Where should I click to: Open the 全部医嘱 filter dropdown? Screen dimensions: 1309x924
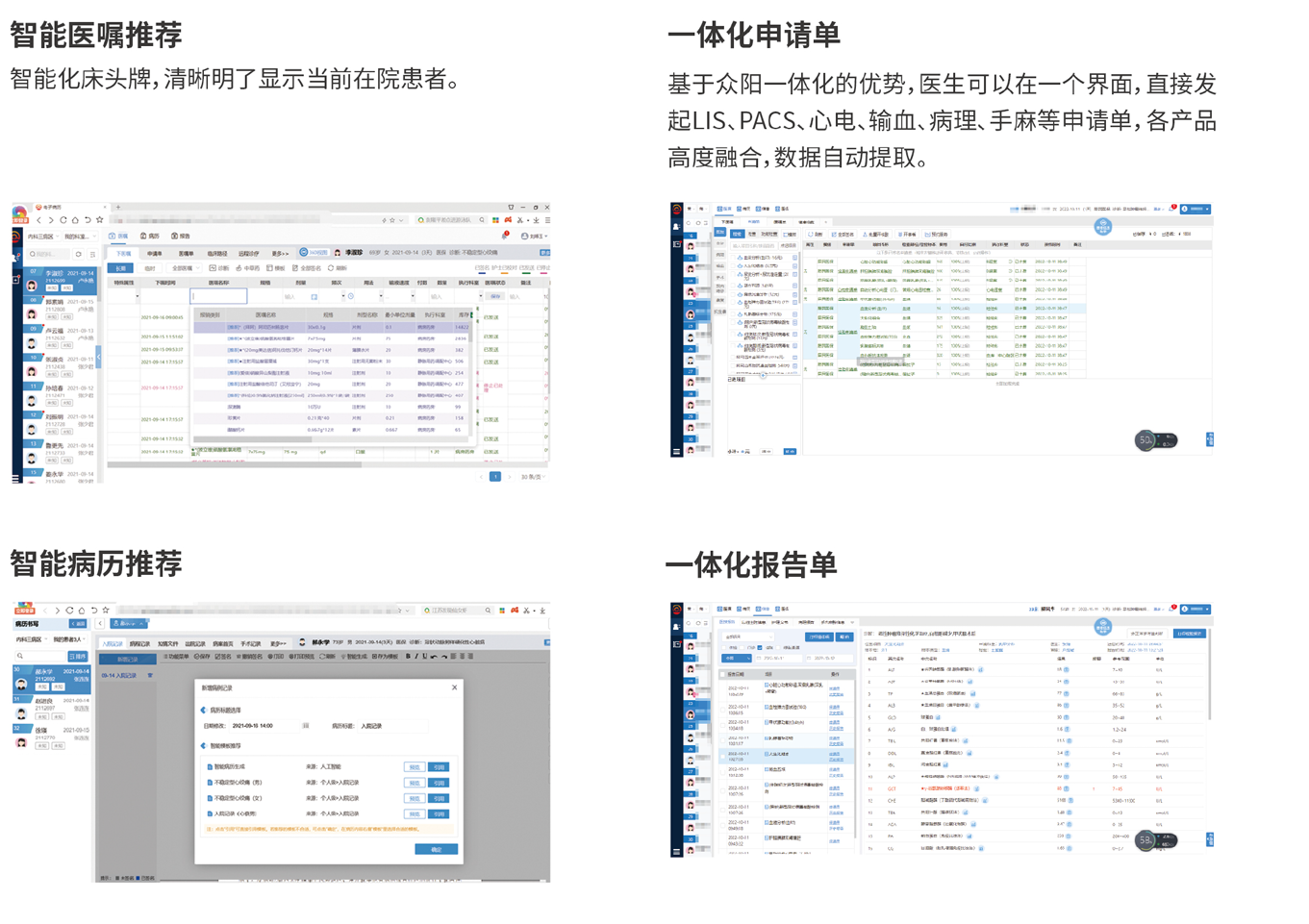(x=183, y=268)
